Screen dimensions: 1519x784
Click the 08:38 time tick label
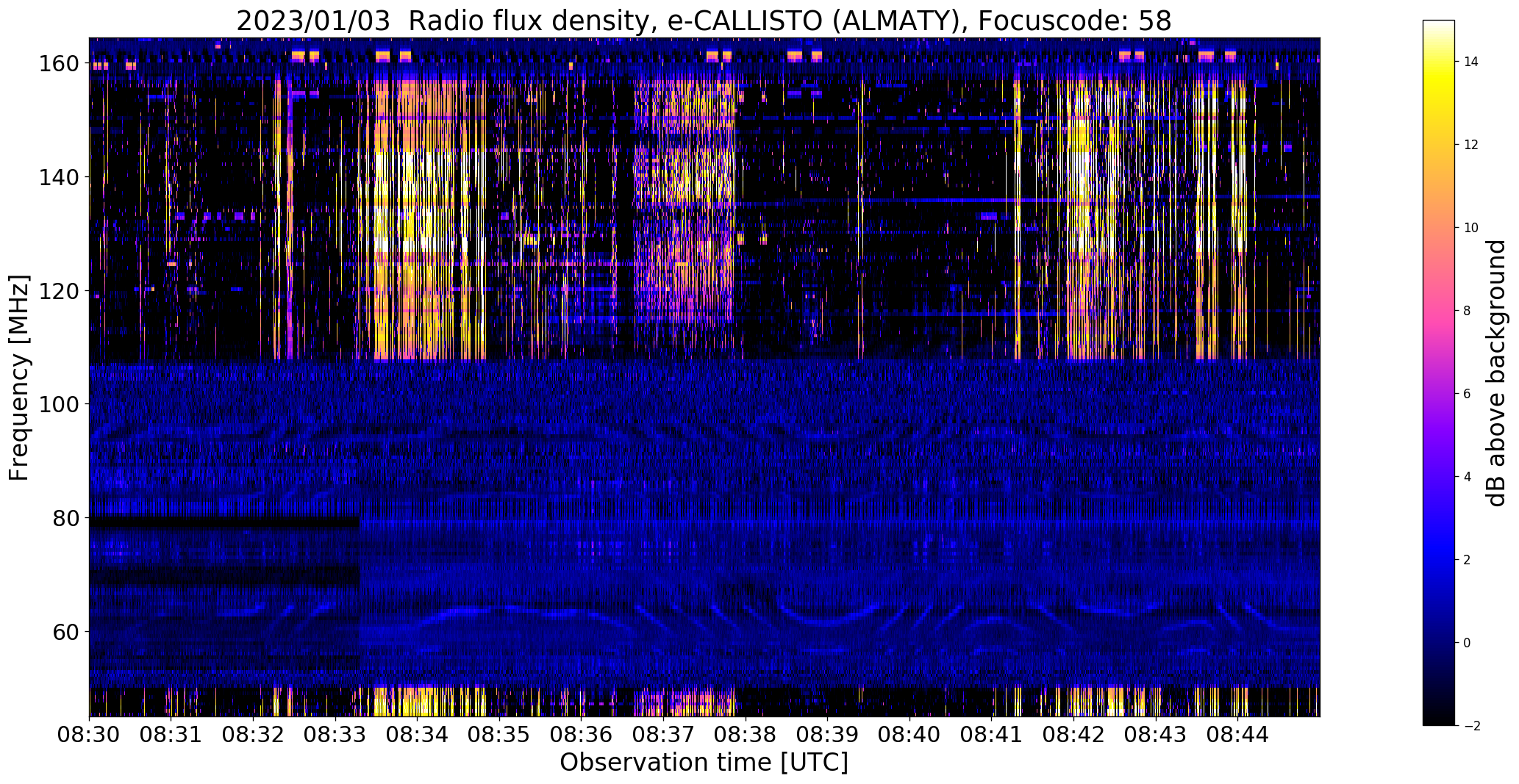(746, 733)
